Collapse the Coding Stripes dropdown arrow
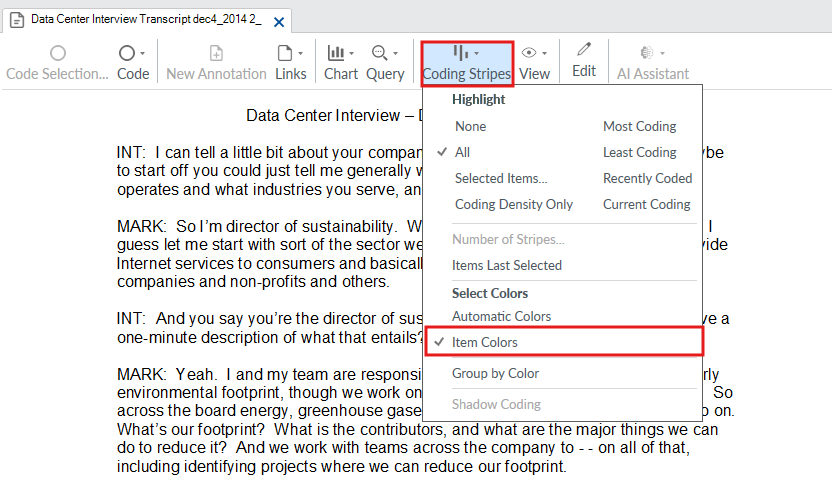832x480 pixels. (x=476, y=54)
